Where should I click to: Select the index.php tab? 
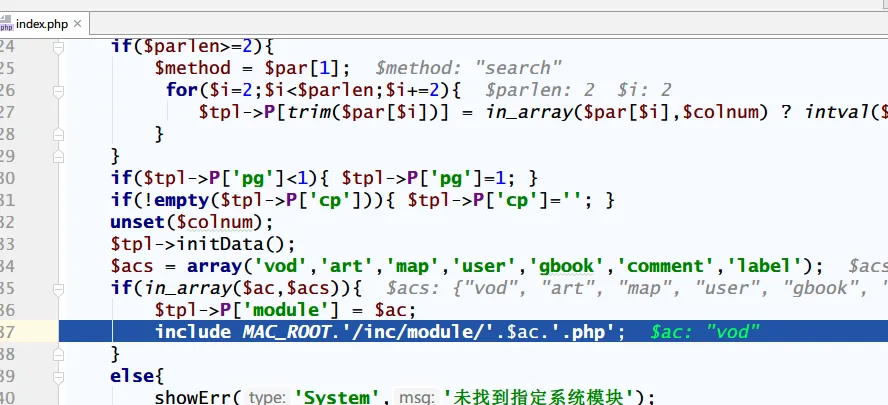point(40,23)
